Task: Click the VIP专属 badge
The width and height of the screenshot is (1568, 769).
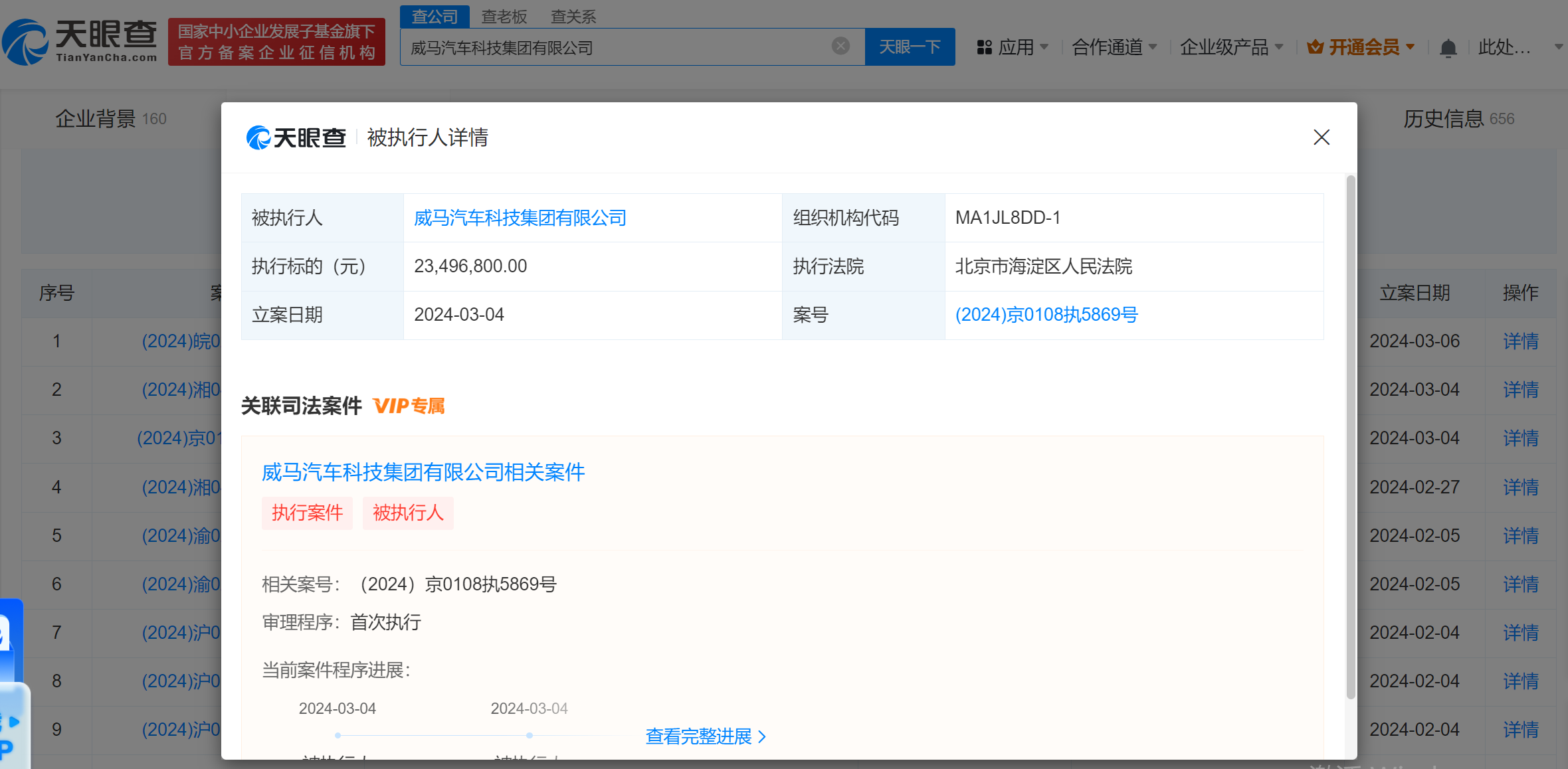Action: coord(409,406)
